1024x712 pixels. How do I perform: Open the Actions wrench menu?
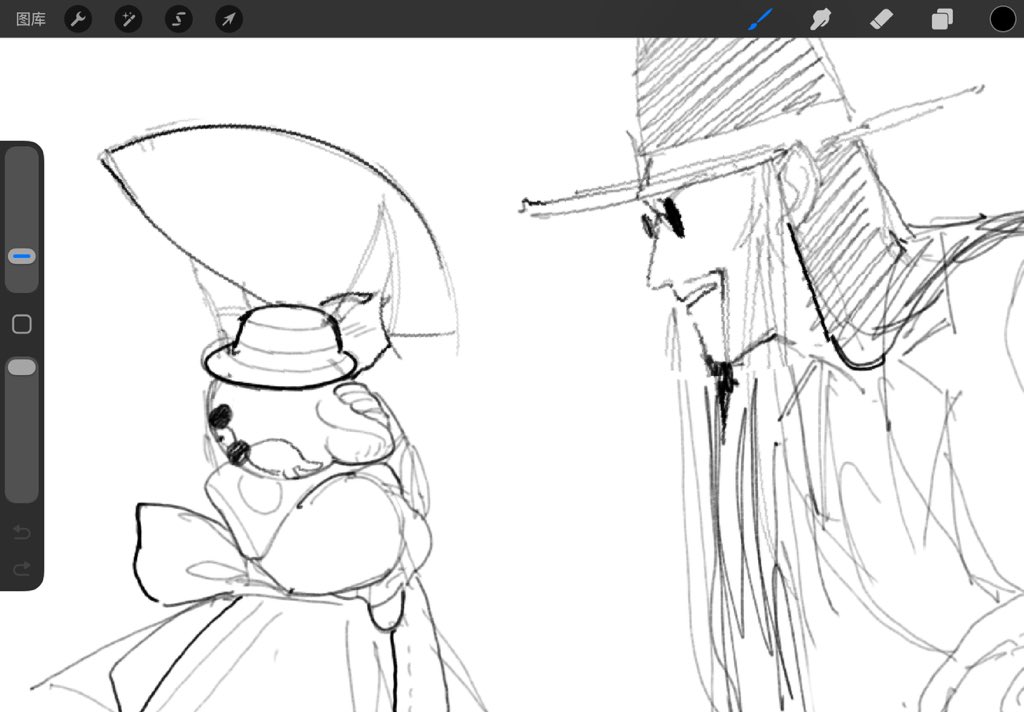point(78,19)
